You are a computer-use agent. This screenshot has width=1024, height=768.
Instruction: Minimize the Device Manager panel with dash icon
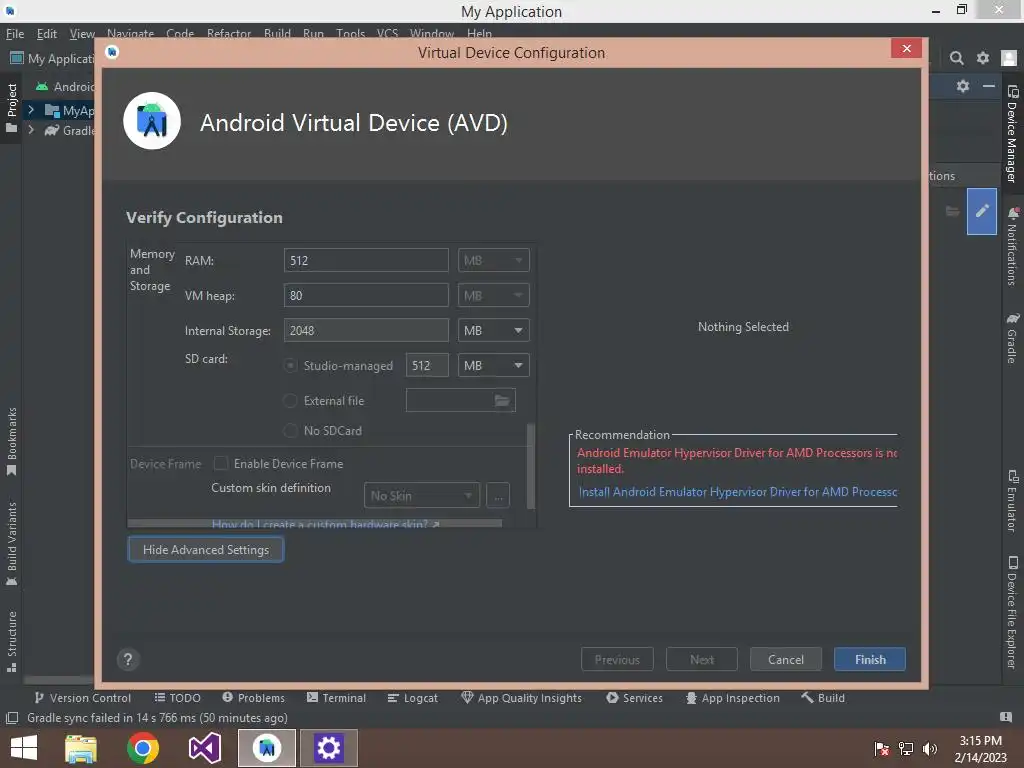point(989,86)
